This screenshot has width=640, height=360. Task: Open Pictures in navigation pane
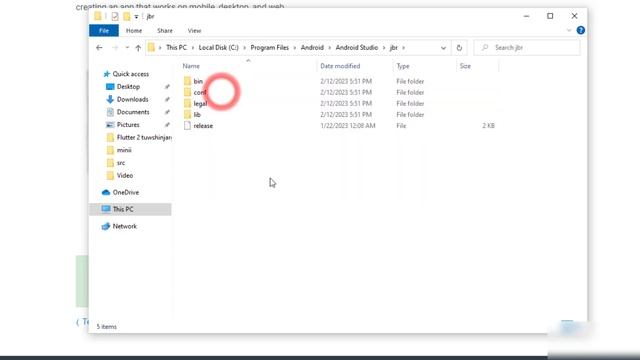(128, 124)
